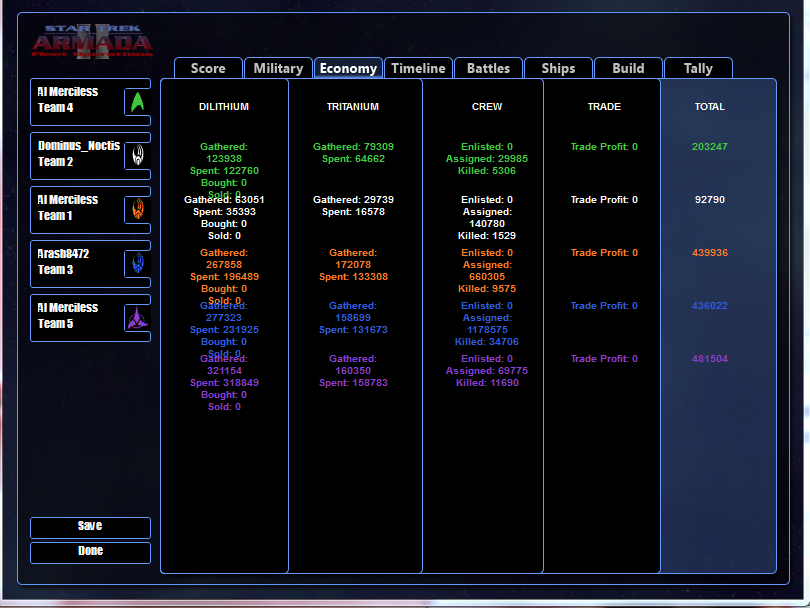Switch to the Build tab
Screen dimensions: 810x608
(628, 68)
